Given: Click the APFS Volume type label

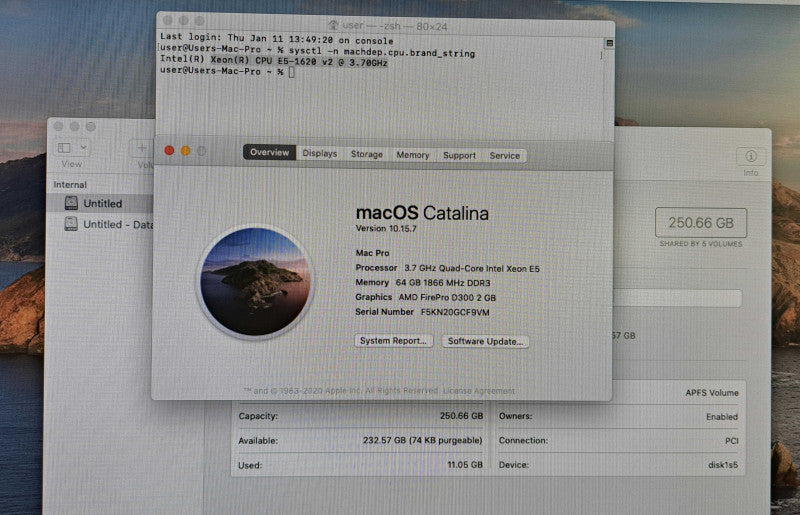Looking at the screenshot, I should 712,393.
